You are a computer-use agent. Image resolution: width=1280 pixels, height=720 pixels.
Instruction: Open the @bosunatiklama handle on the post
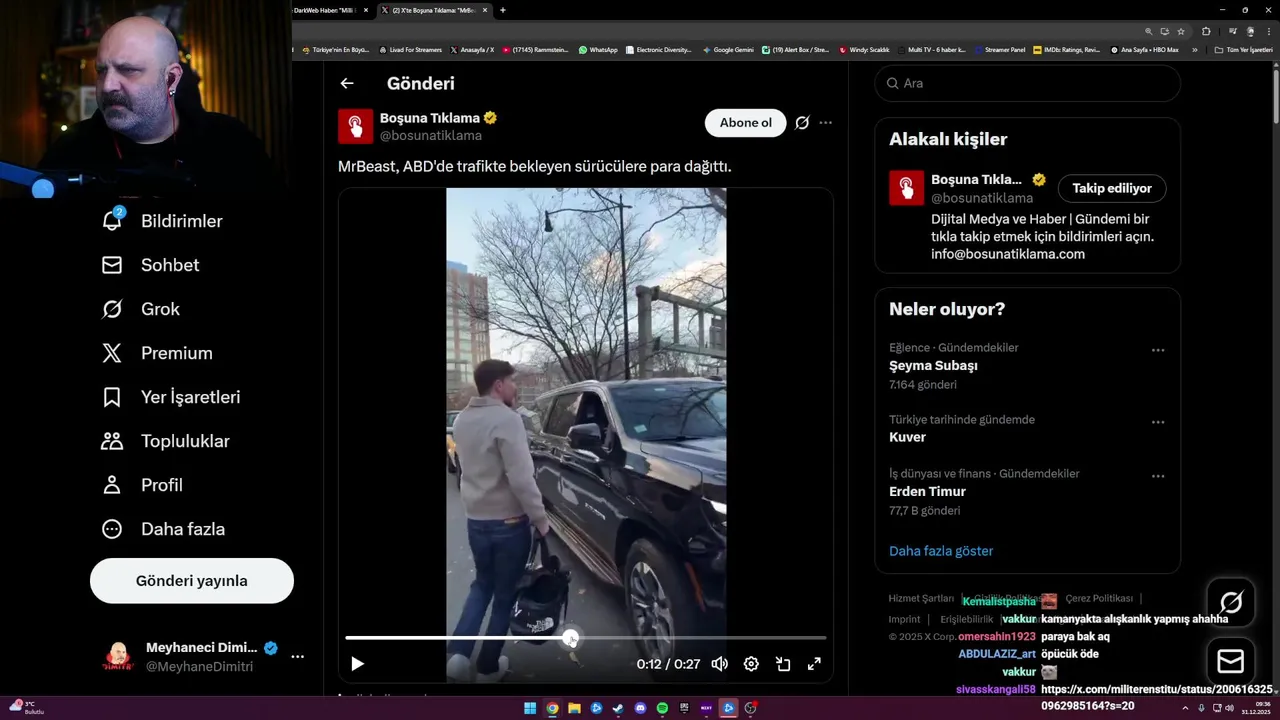[431, 135]
